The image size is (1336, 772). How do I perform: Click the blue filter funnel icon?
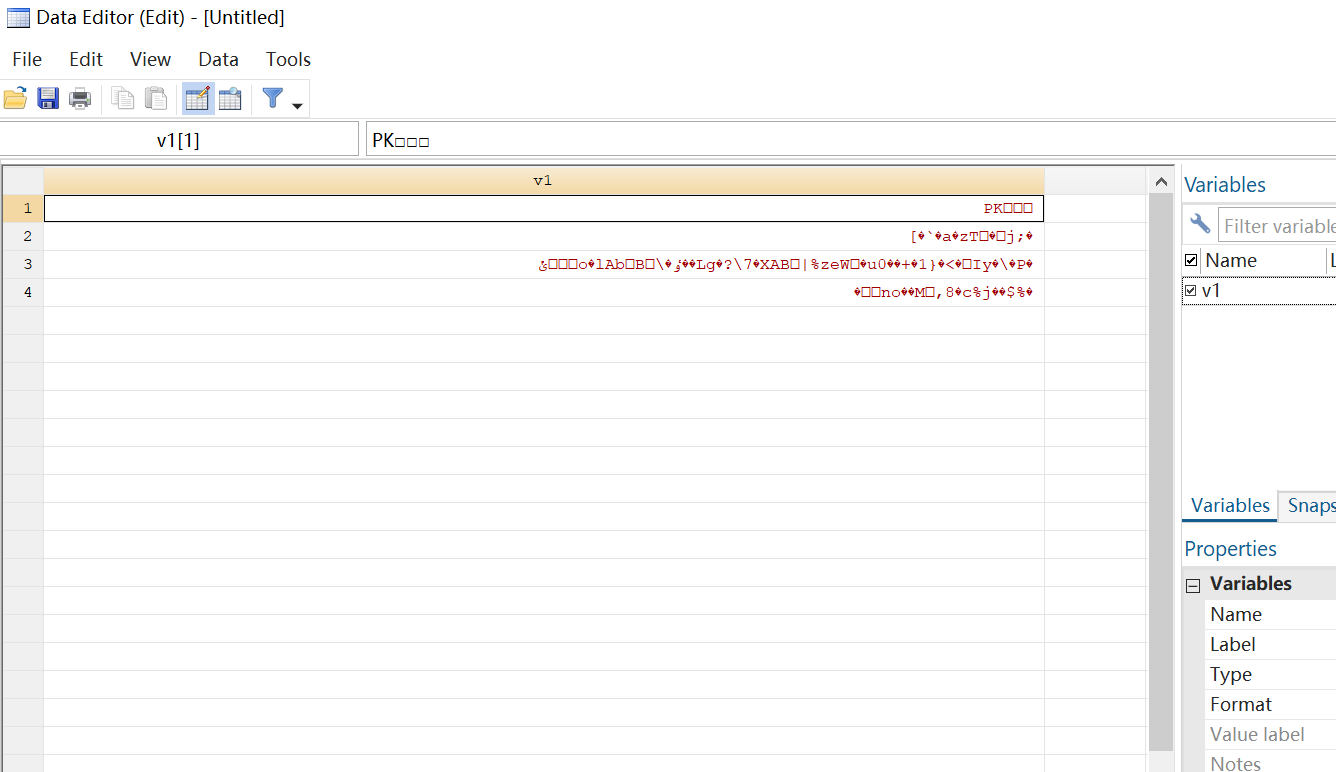272,98
